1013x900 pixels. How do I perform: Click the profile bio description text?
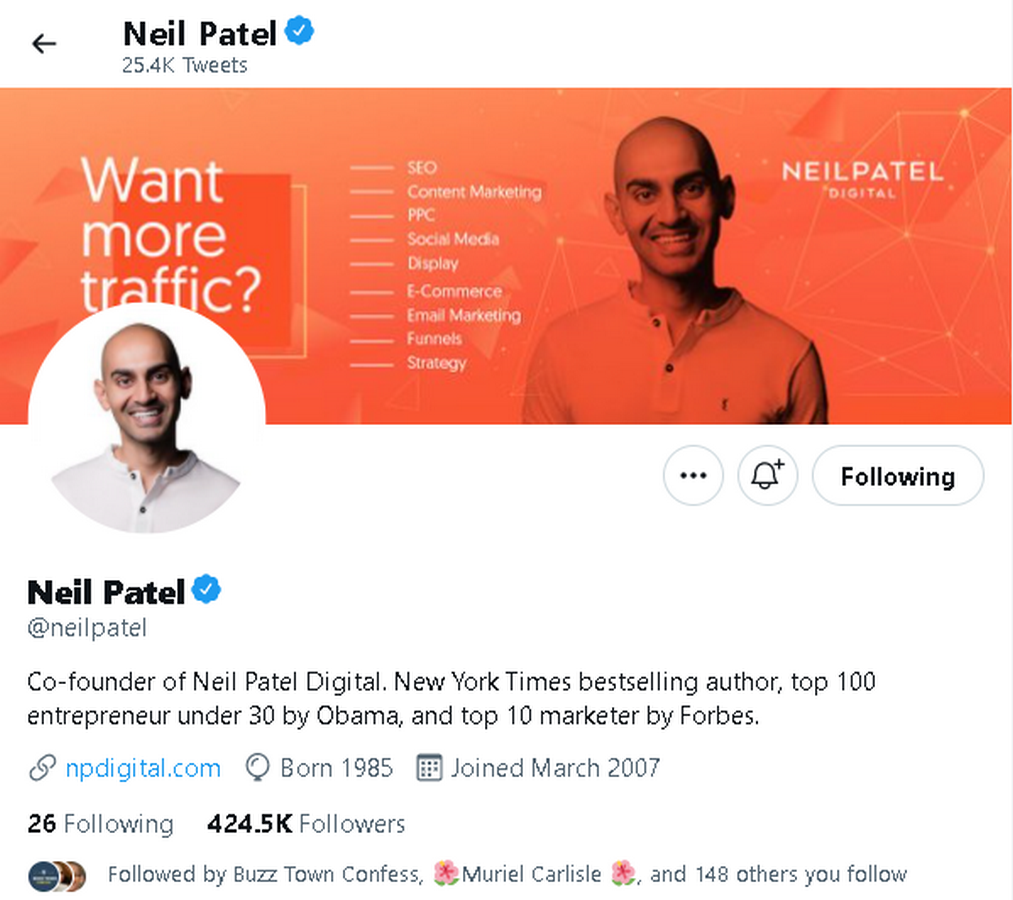451,698
